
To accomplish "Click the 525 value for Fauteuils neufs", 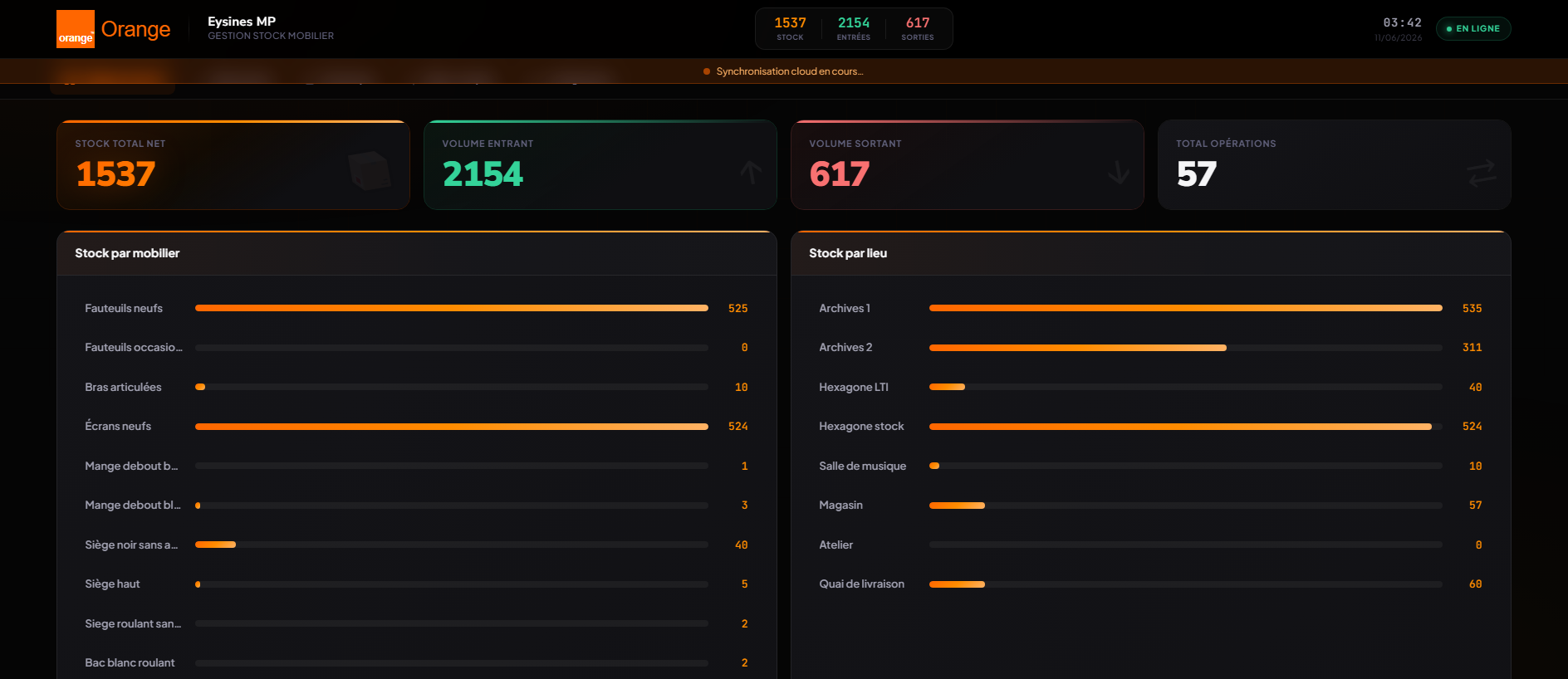I will [737, 308].
